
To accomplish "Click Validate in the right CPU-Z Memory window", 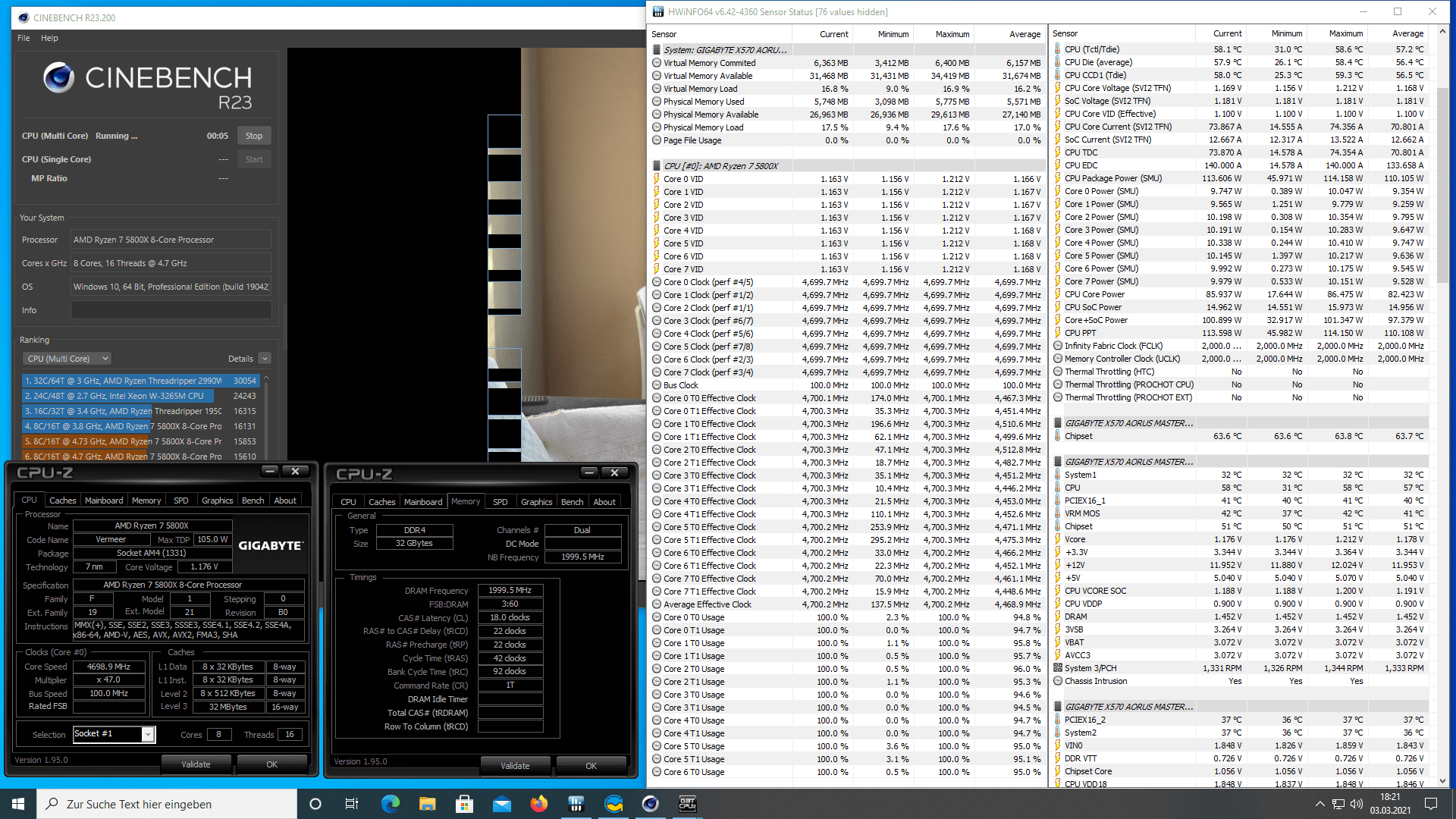I will point(515,766).
